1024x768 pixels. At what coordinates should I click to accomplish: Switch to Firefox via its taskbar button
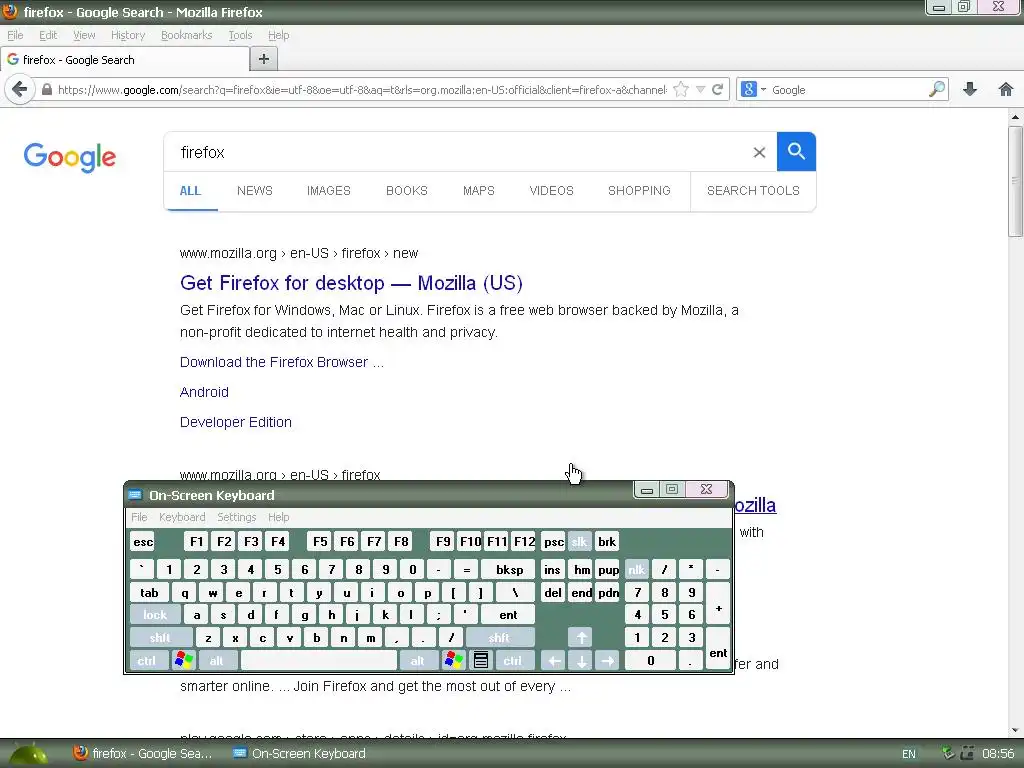coord(143,754)
